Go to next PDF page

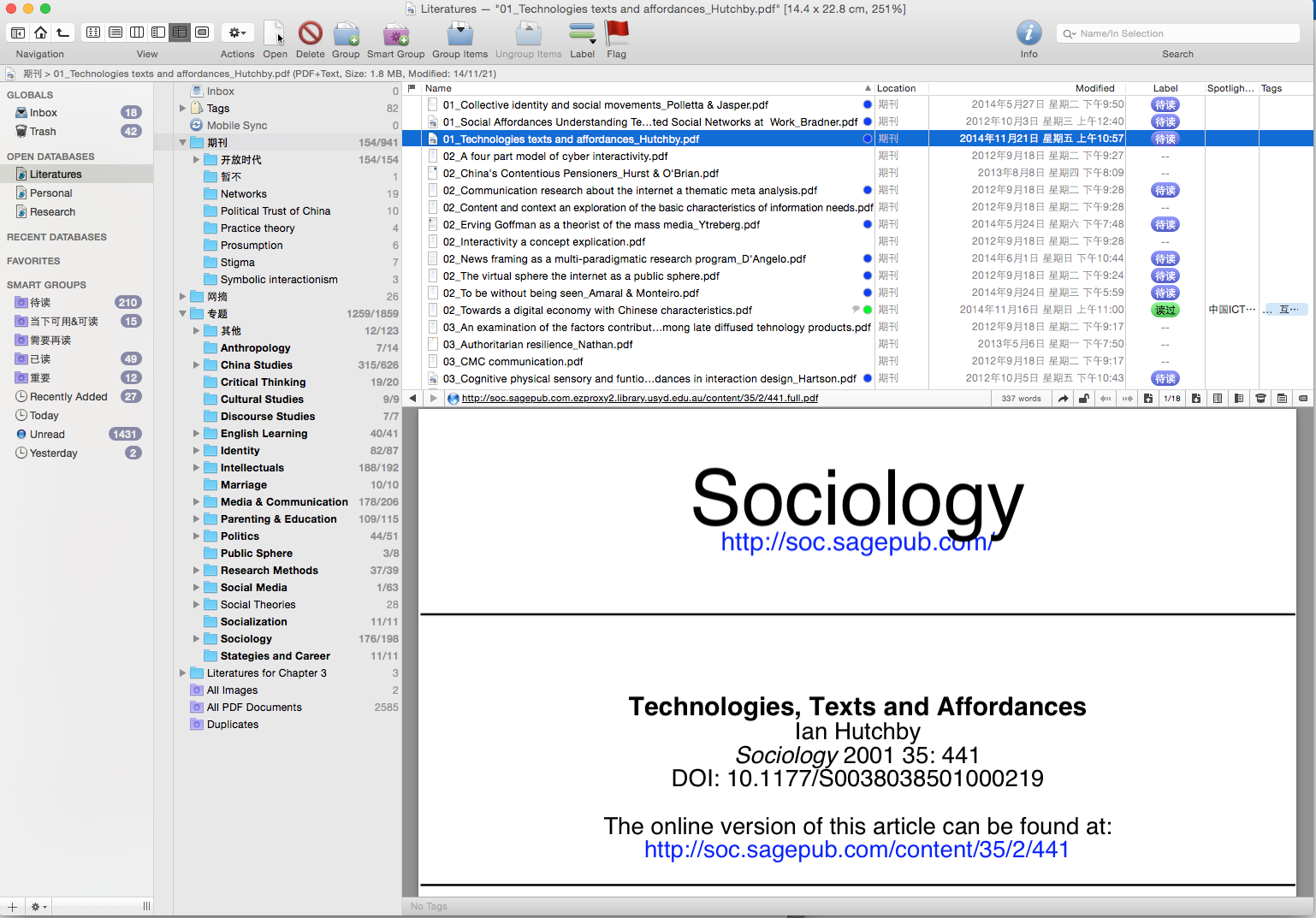pyautogui.click(x=1196, y=399)
